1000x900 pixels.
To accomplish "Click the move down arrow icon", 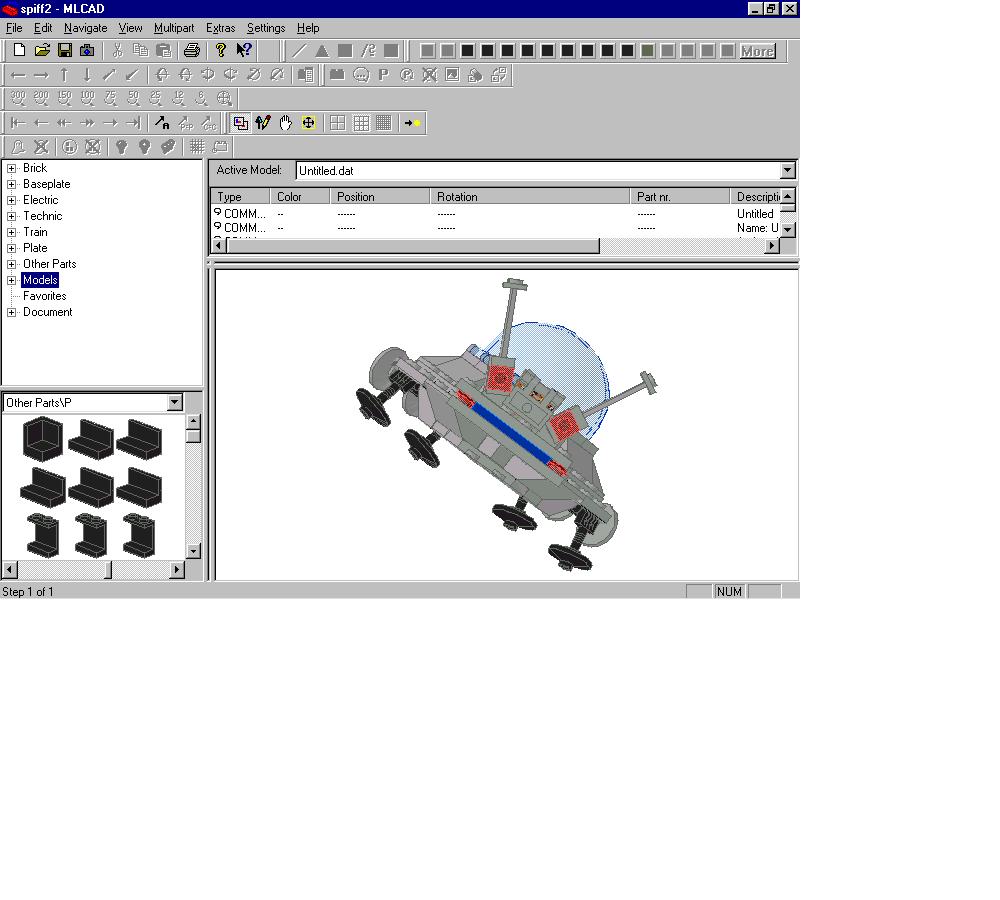I will pos(87,75).
